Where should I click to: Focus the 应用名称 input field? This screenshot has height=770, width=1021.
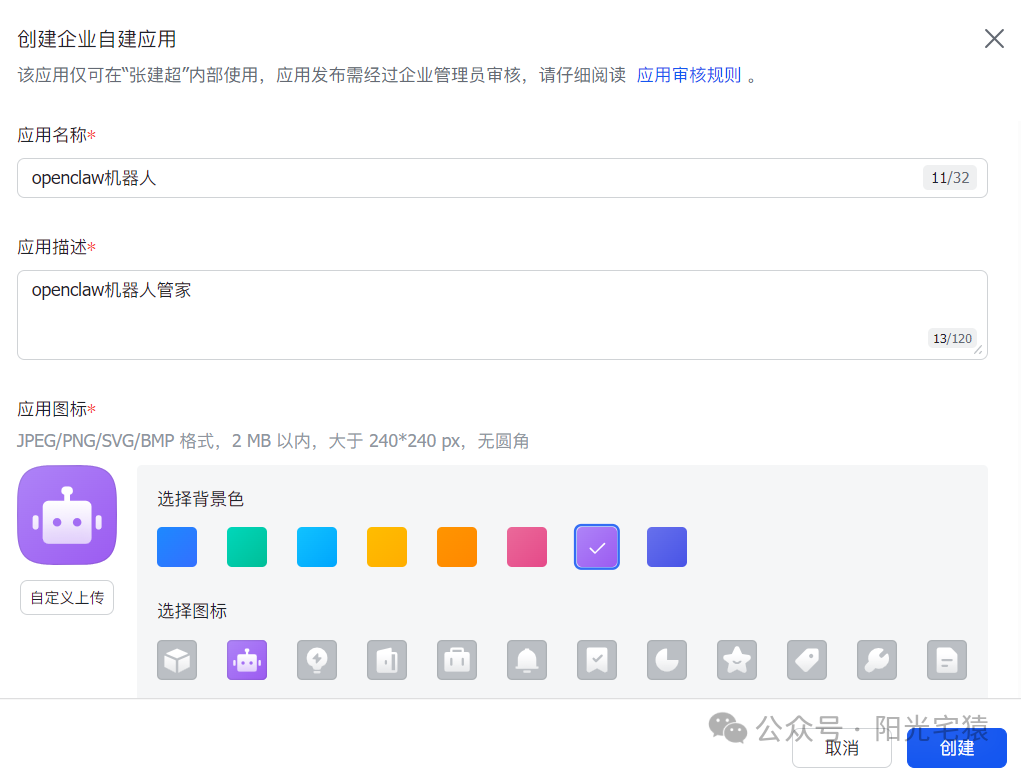[x=502, y=178]
